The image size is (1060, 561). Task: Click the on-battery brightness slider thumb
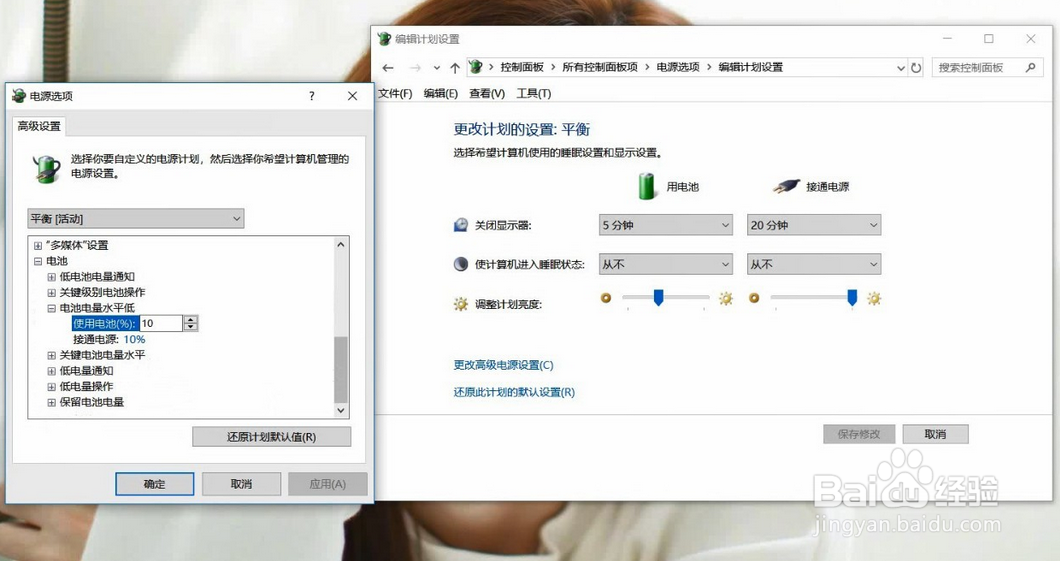pyautogui.click(x=658, y=297)
